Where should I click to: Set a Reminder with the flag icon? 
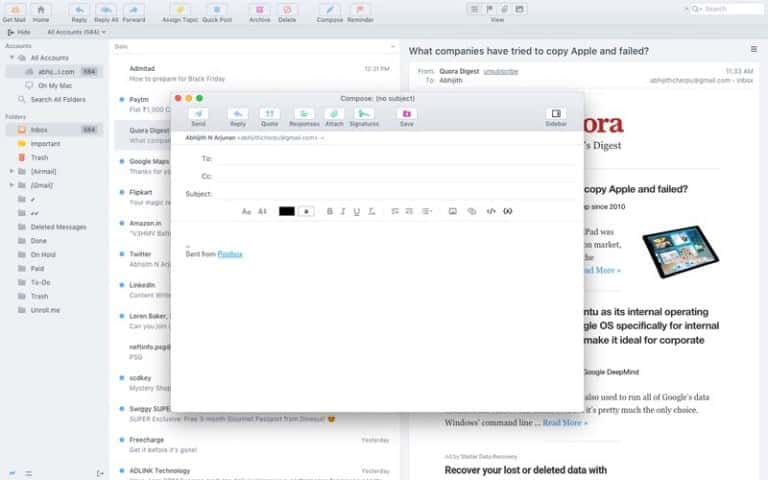click(x=360, y=10)
